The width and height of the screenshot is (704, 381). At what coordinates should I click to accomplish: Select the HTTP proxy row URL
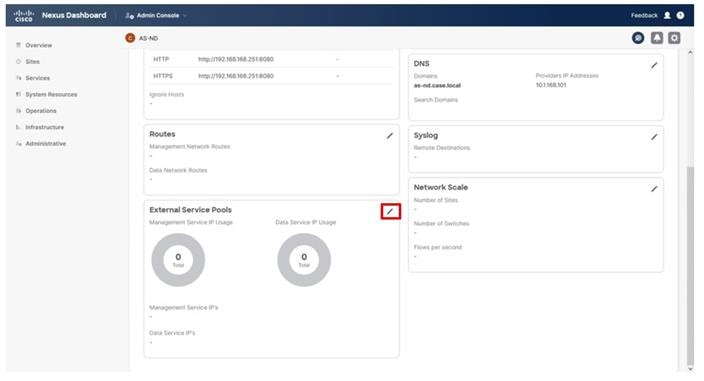click(236, 59)
